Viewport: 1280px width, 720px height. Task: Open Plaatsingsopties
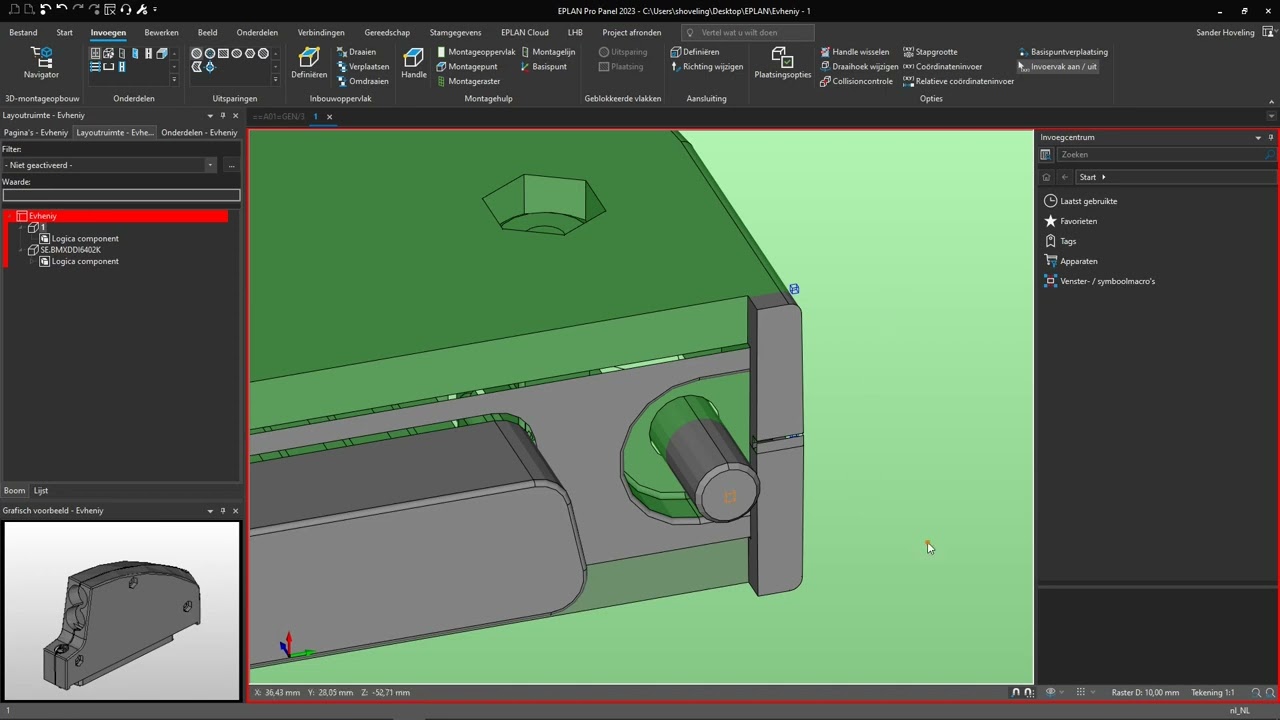783,64
